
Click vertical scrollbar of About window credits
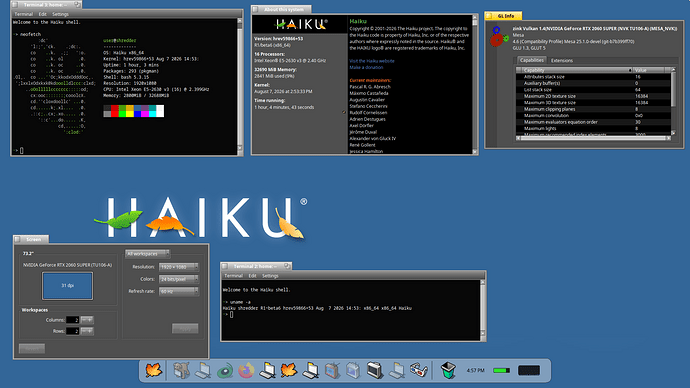coord(475,84)
